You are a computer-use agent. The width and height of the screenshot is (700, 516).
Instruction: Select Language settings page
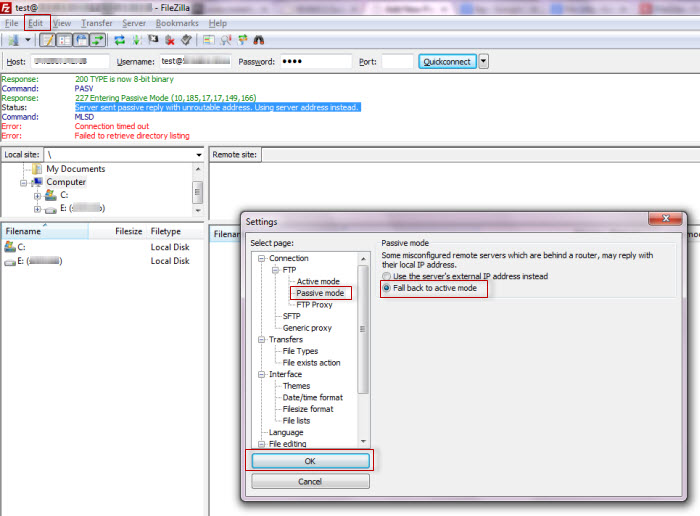point(286,433)
